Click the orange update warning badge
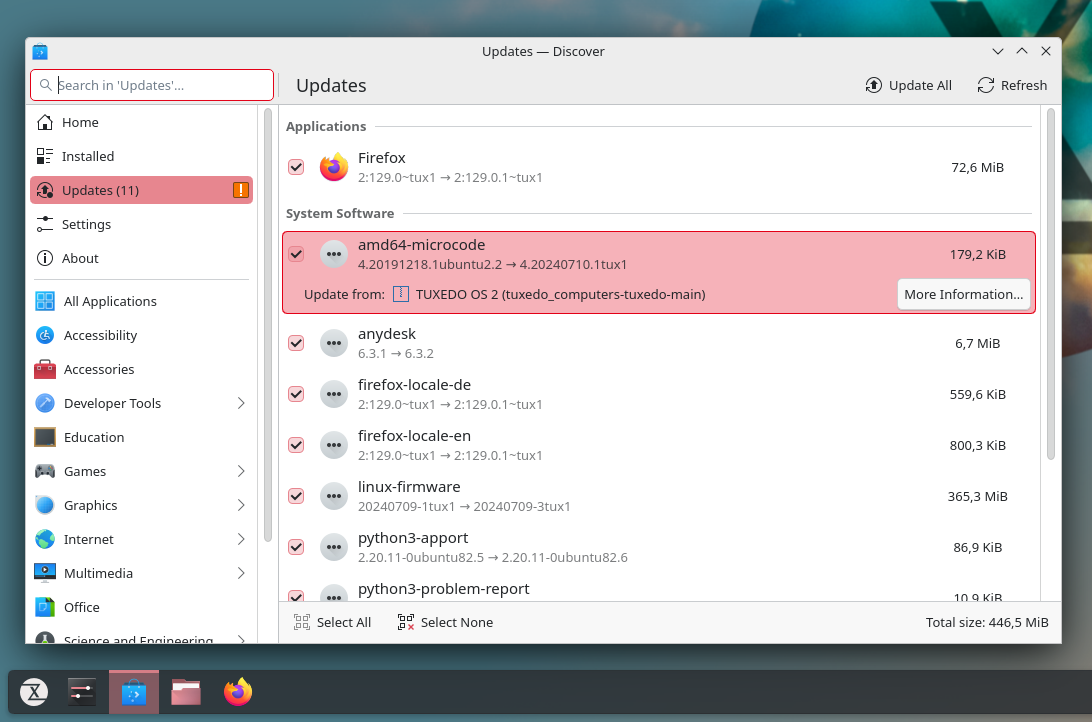 [x=240, y=190]
